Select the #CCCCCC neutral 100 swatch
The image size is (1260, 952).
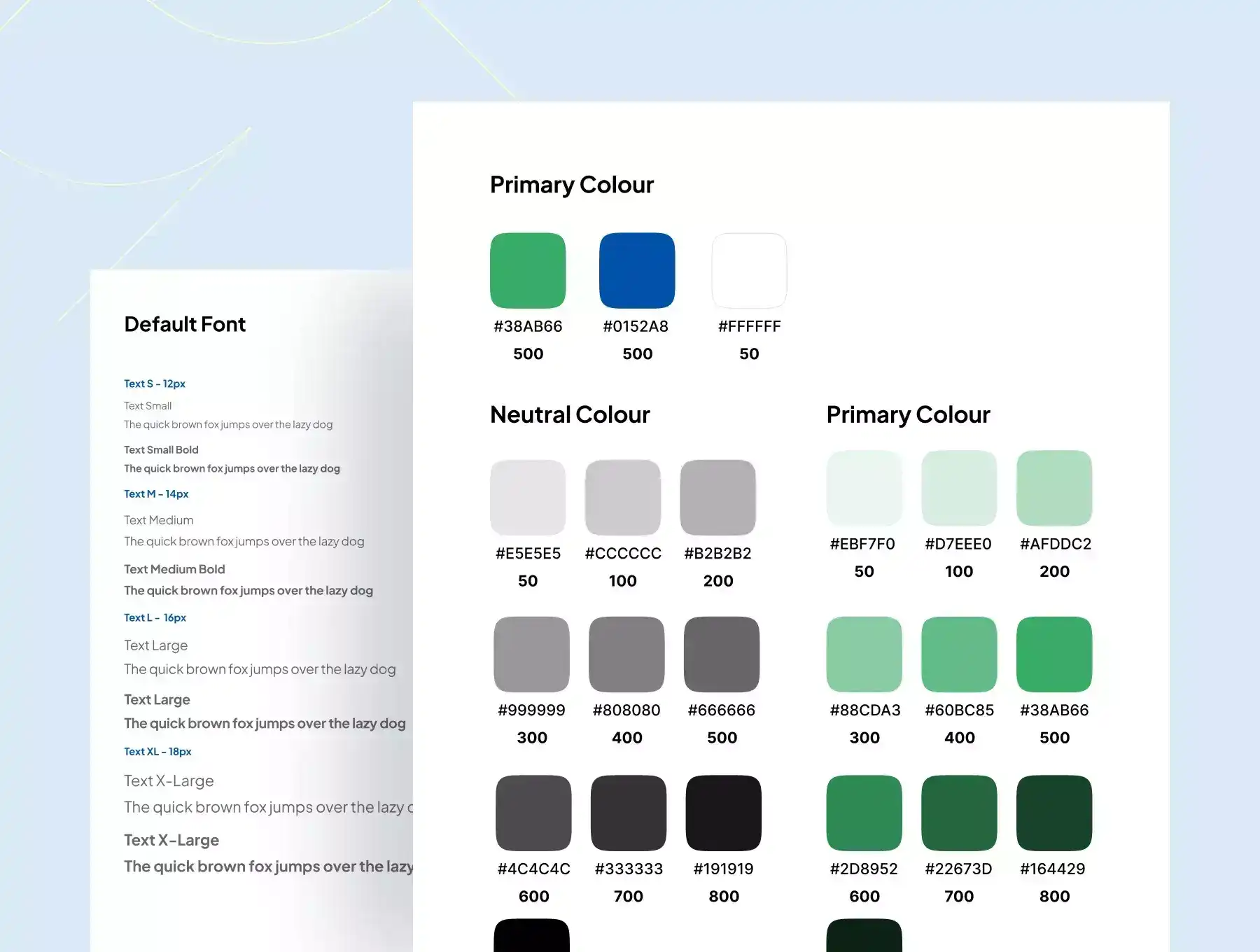click(623, 498)
